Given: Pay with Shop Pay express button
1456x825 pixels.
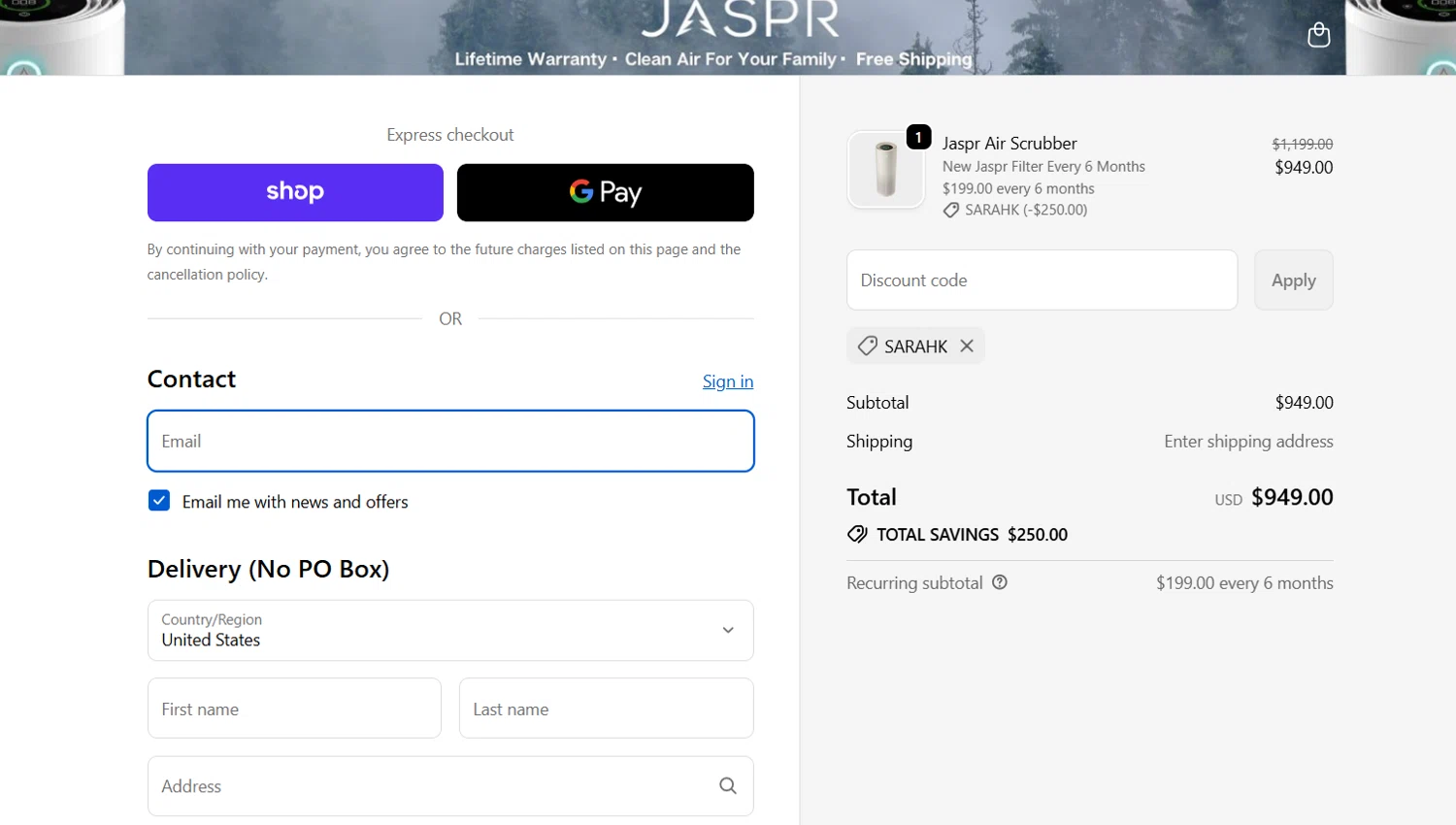Looking at the screenshot, I should (295, 192).
